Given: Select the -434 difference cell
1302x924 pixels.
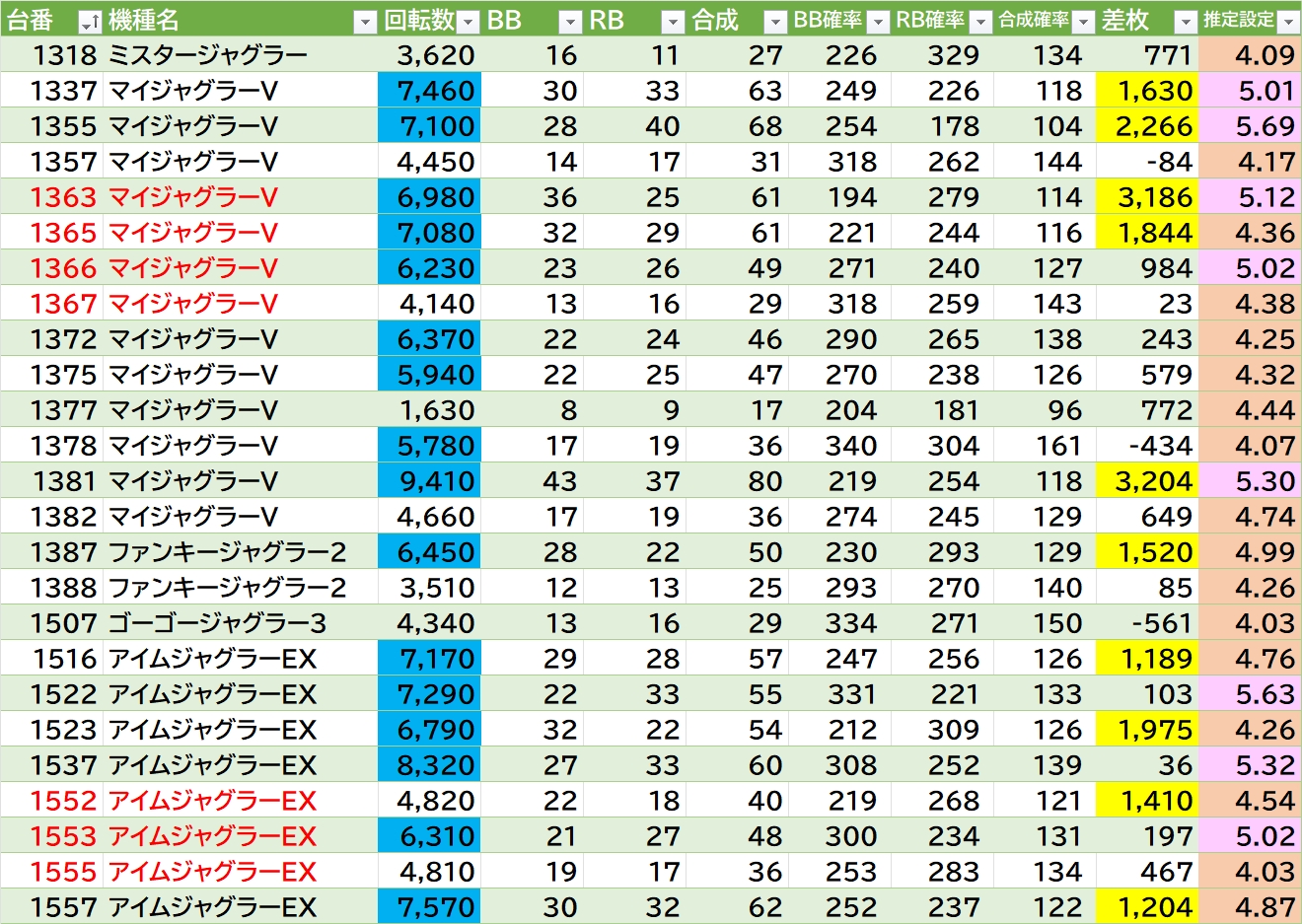Looking at the screenshot, I should pyautogui.click(x=1148, y=446).
